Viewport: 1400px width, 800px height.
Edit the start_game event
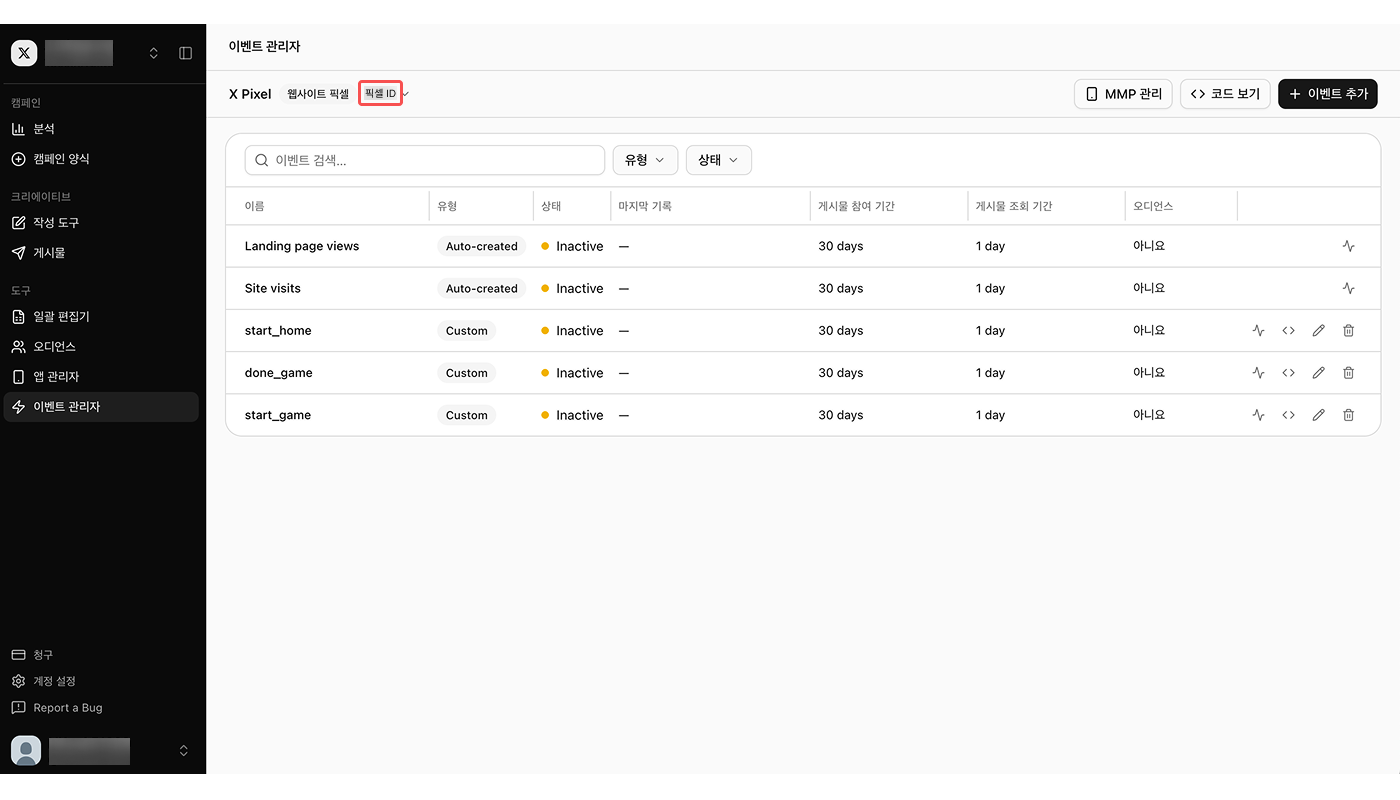(1318, 414)
